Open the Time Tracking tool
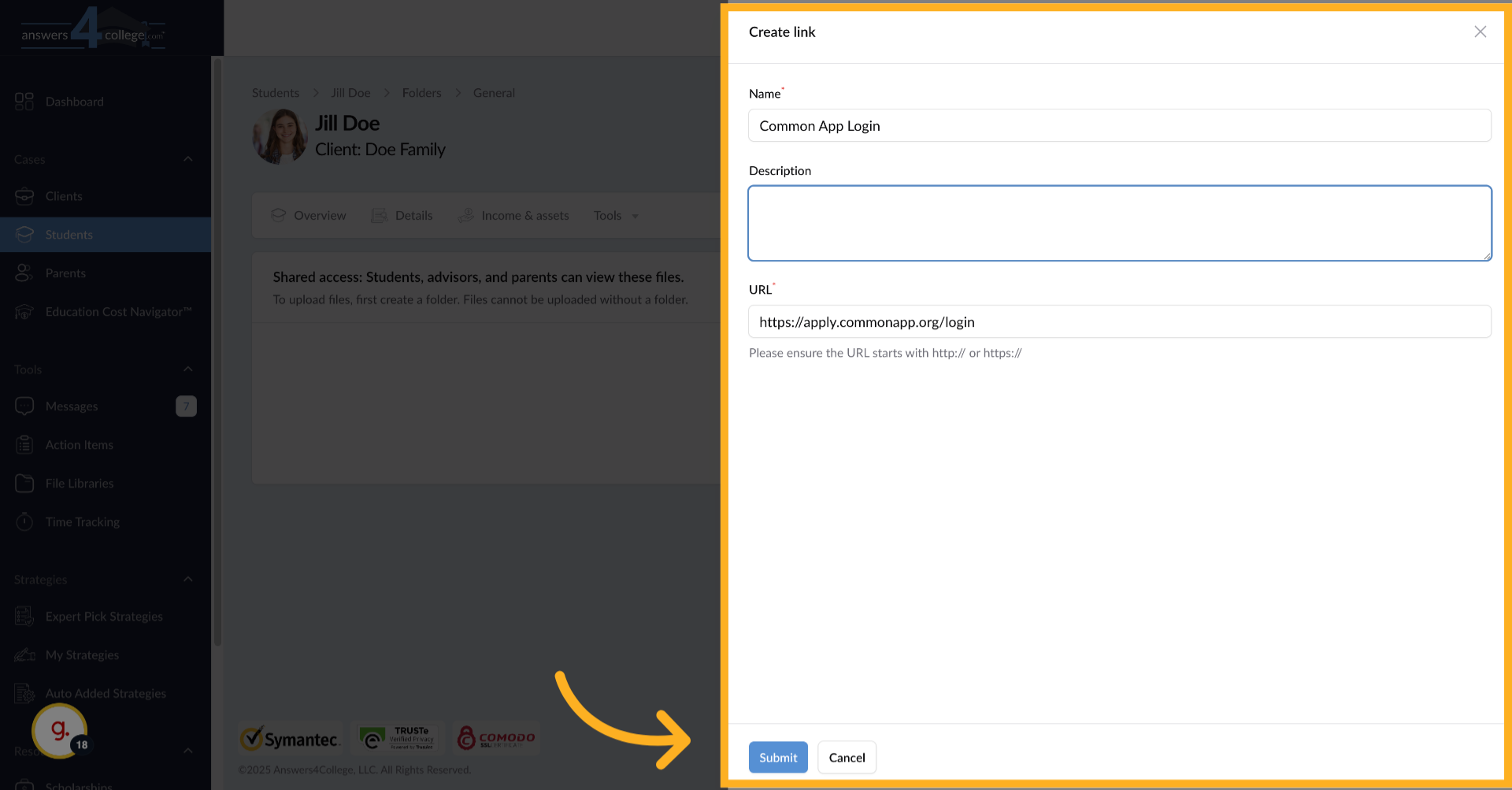This screenshot has height=790, width=1512. (x=80, y=521)
